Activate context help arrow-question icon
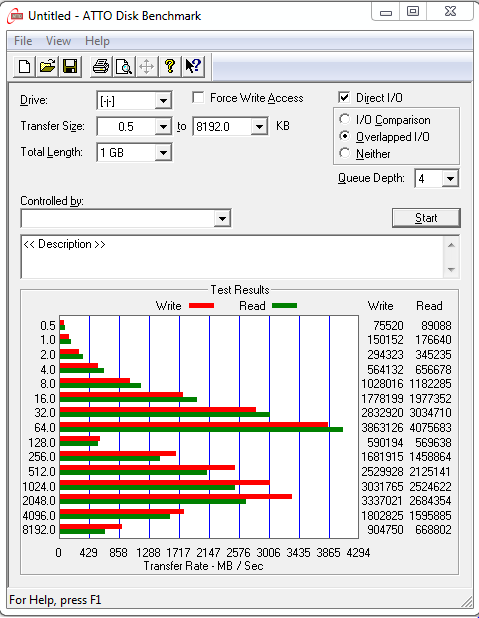Screen dimensions: 479x618 point(193,66)
